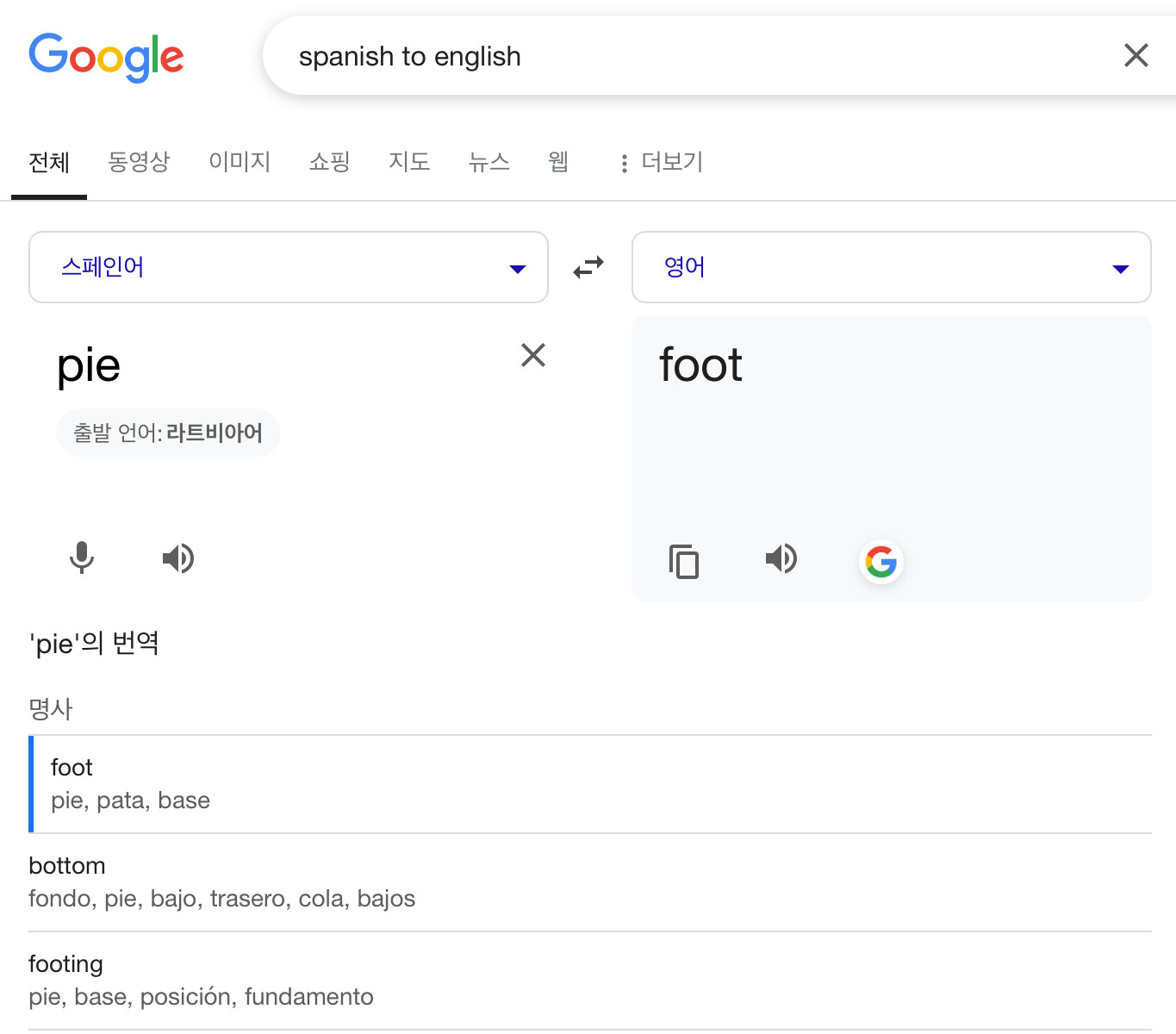Screen dimensions: 1176x1034
Task: Go to the 뉴스 tab
Action: coord(488,162)
